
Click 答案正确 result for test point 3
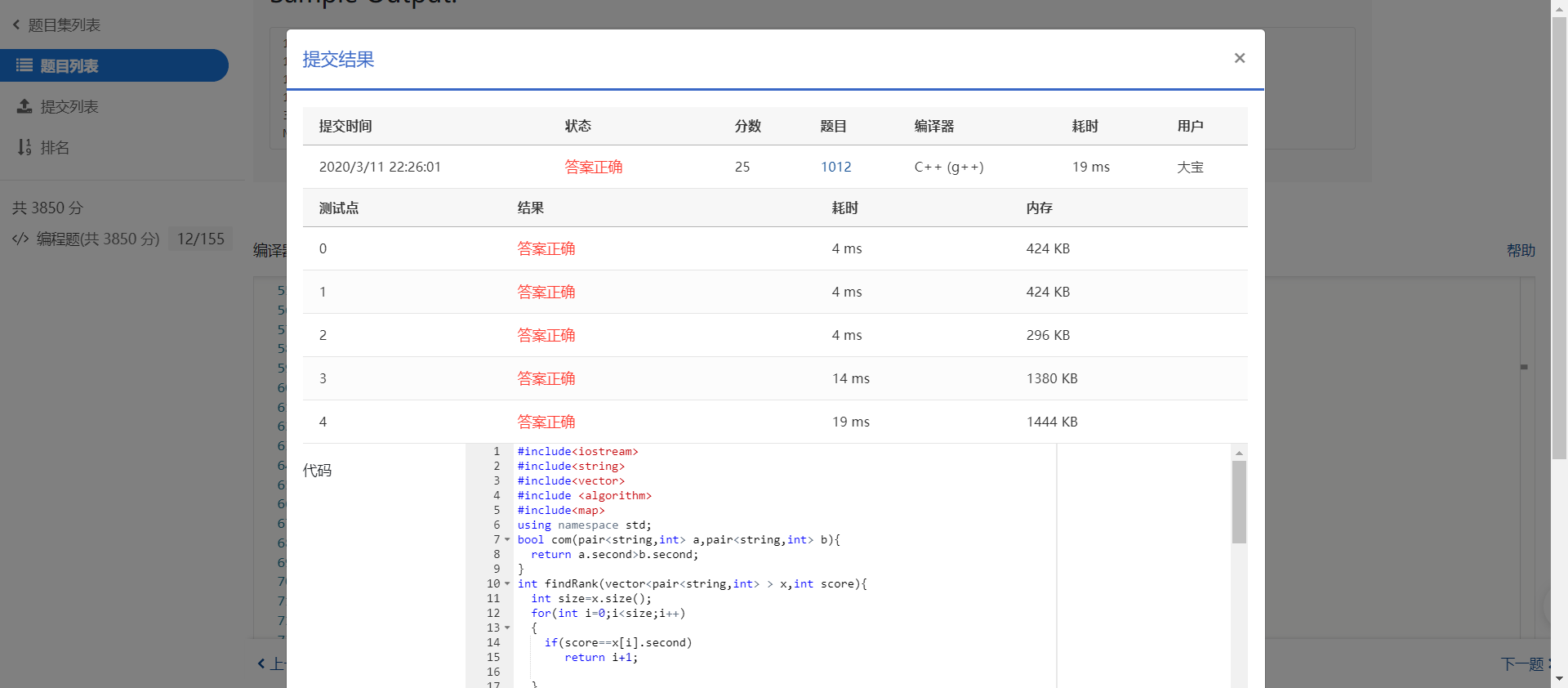[x=546, y=378]
